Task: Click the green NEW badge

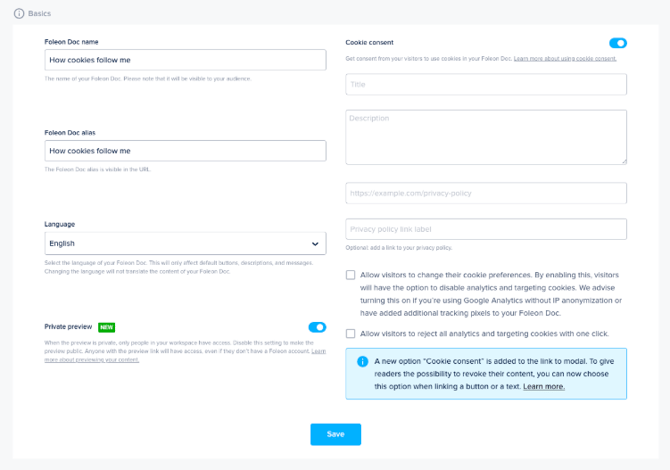Action: click(x=106, y=327)
